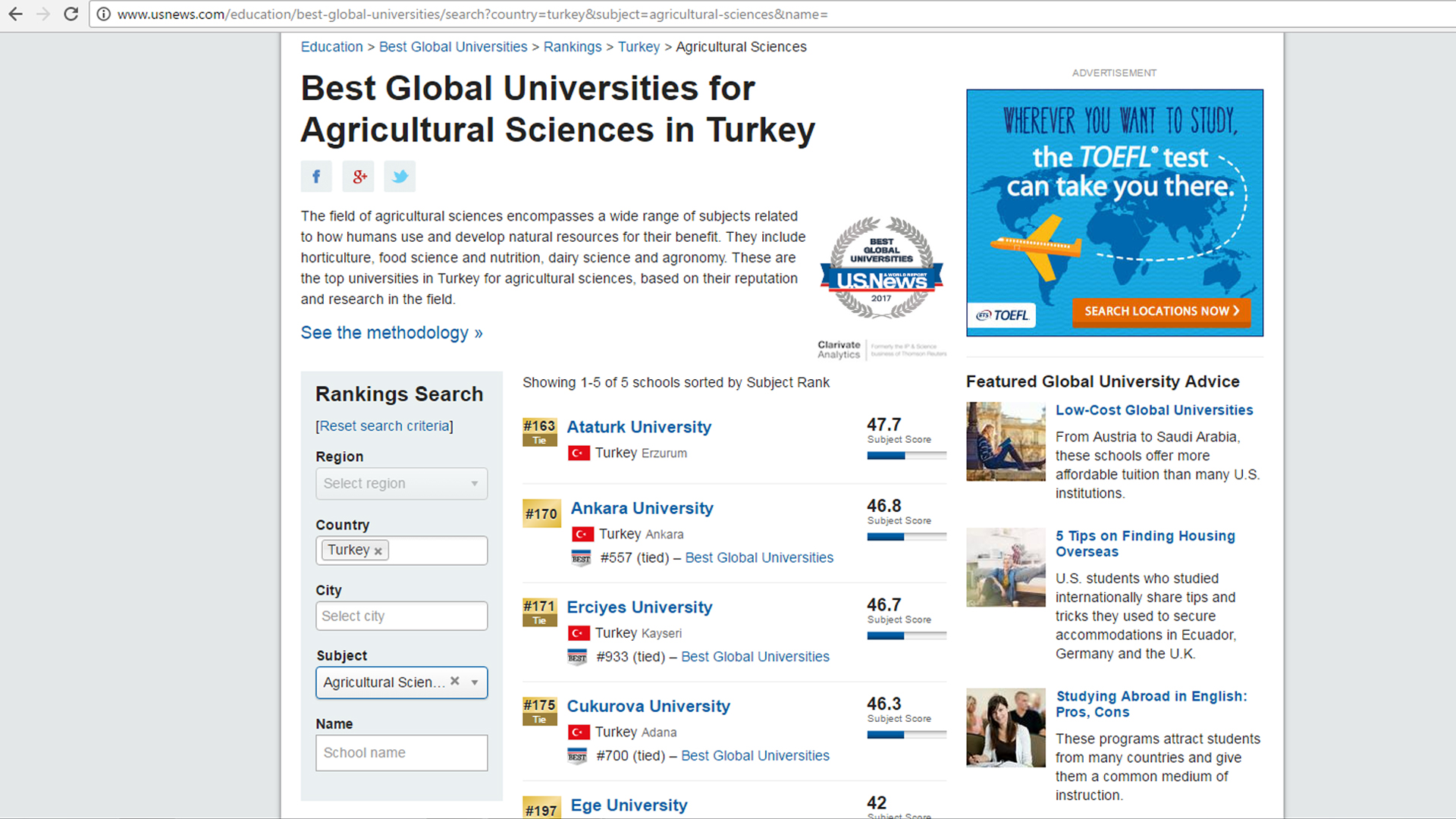The image size is (1456, 819).
Task: Click the Twitter share icon
Action: pyautogui.click(x=400, y=177)
